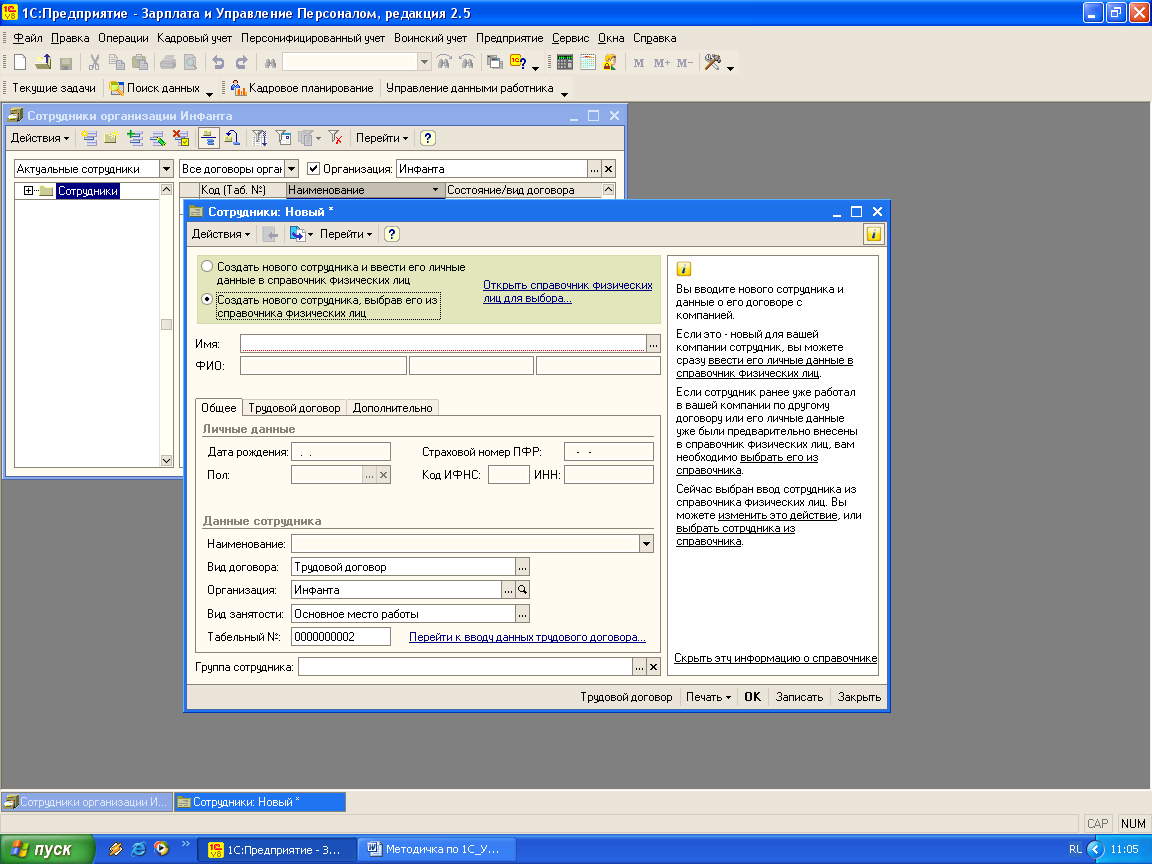Switch to Дополнительно tab
The image size is (1152, 864).
click(x=392, y=408)
